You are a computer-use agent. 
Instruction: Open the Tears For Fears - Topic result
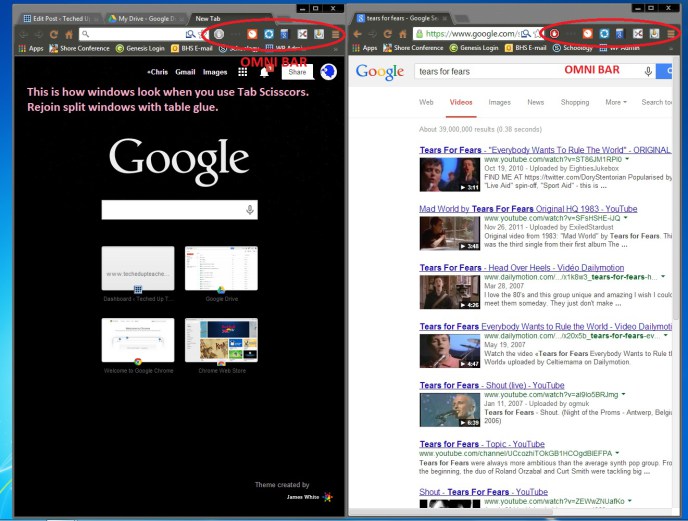pyautogui.click(x=482, y=444)
